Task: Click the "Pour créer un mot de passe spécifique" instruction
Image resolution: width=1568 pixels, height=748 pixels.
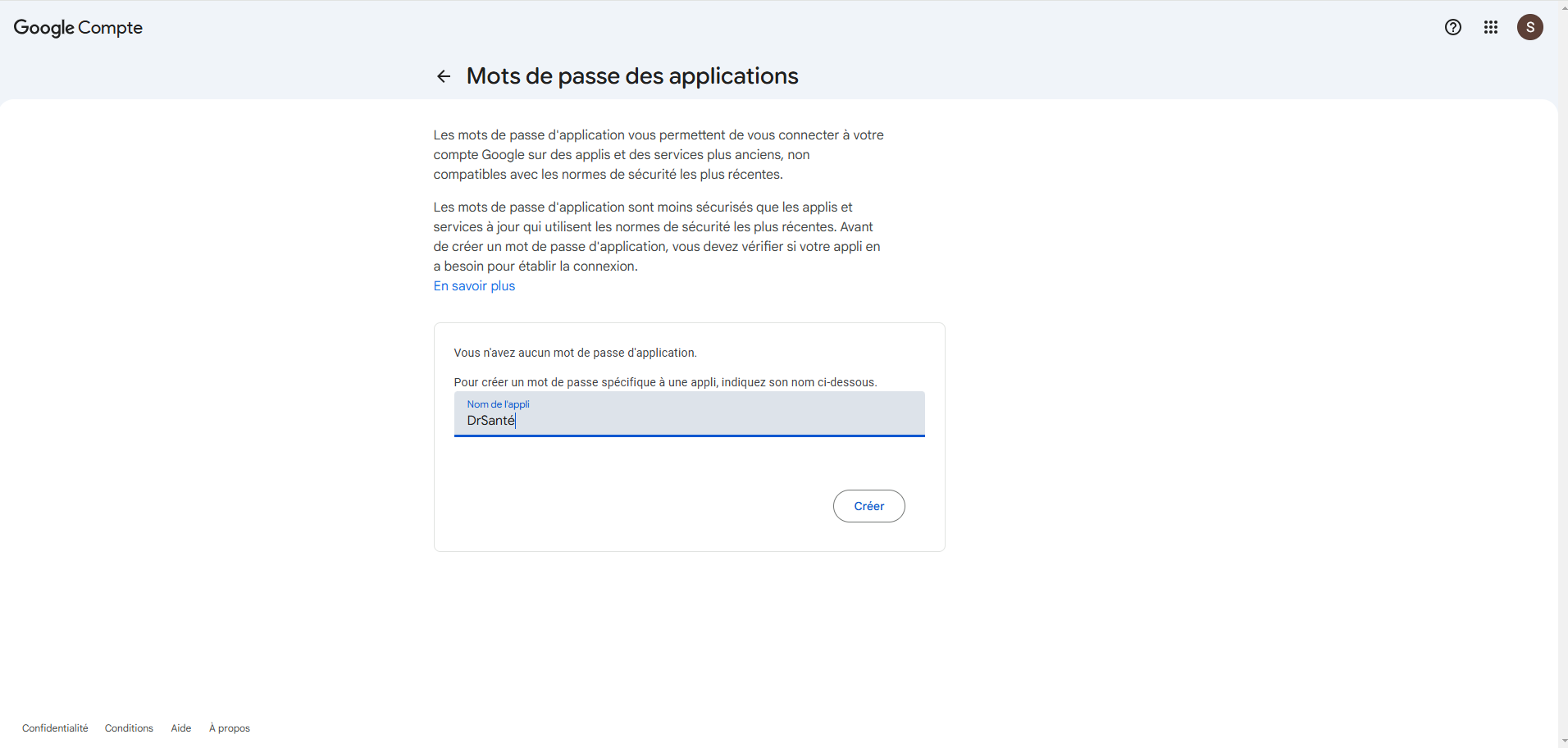Action: [x=665, y=382]
